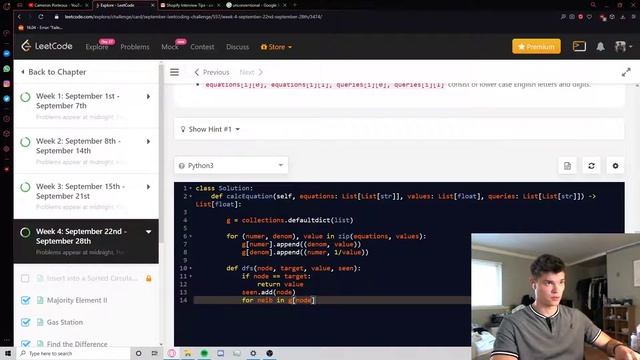
Task: Open the saved code notes icon
Action: (567, 166)
